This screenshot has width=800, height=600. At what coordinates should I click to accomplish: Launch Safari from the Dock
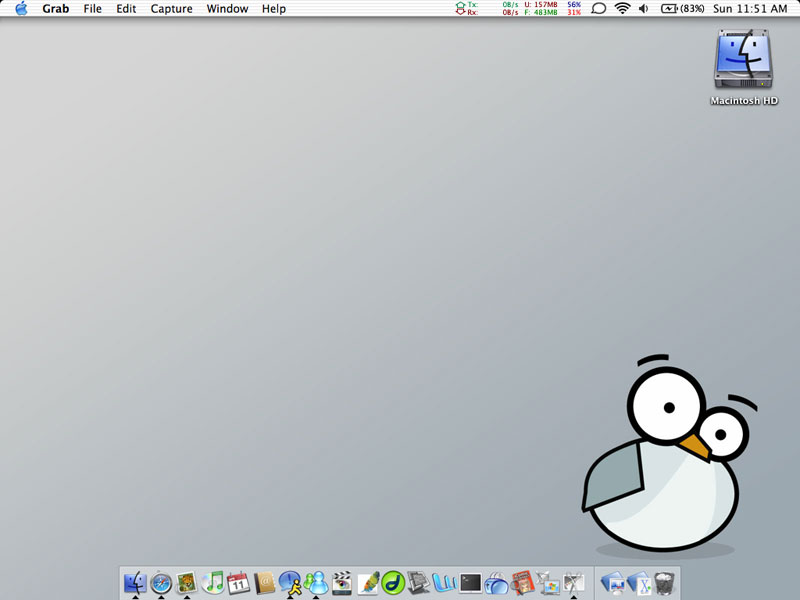click(161, 583)
